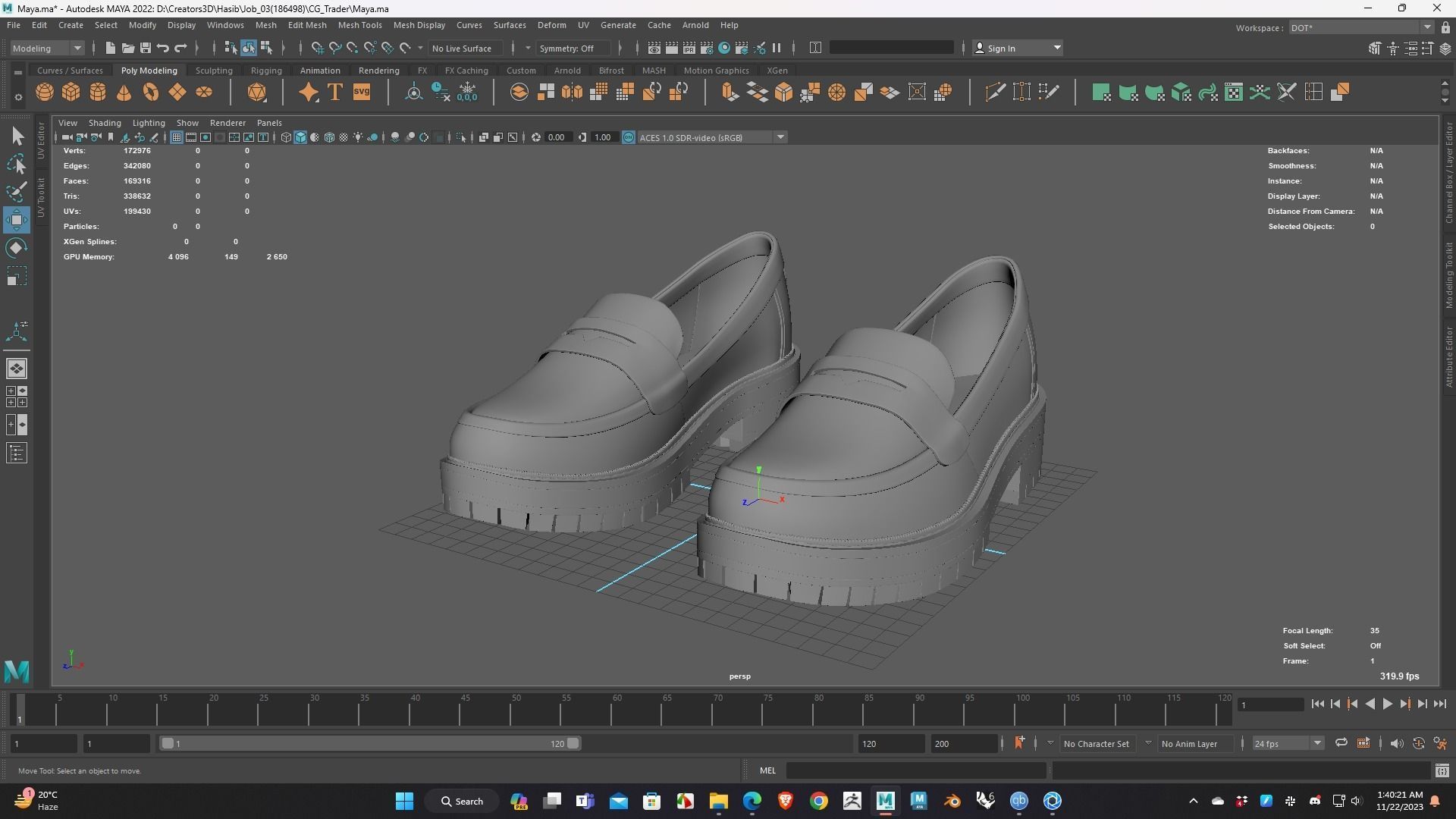Create a polygon torus from the shelf
This screenshot has height=819, width=1456.
click(151, 93)
